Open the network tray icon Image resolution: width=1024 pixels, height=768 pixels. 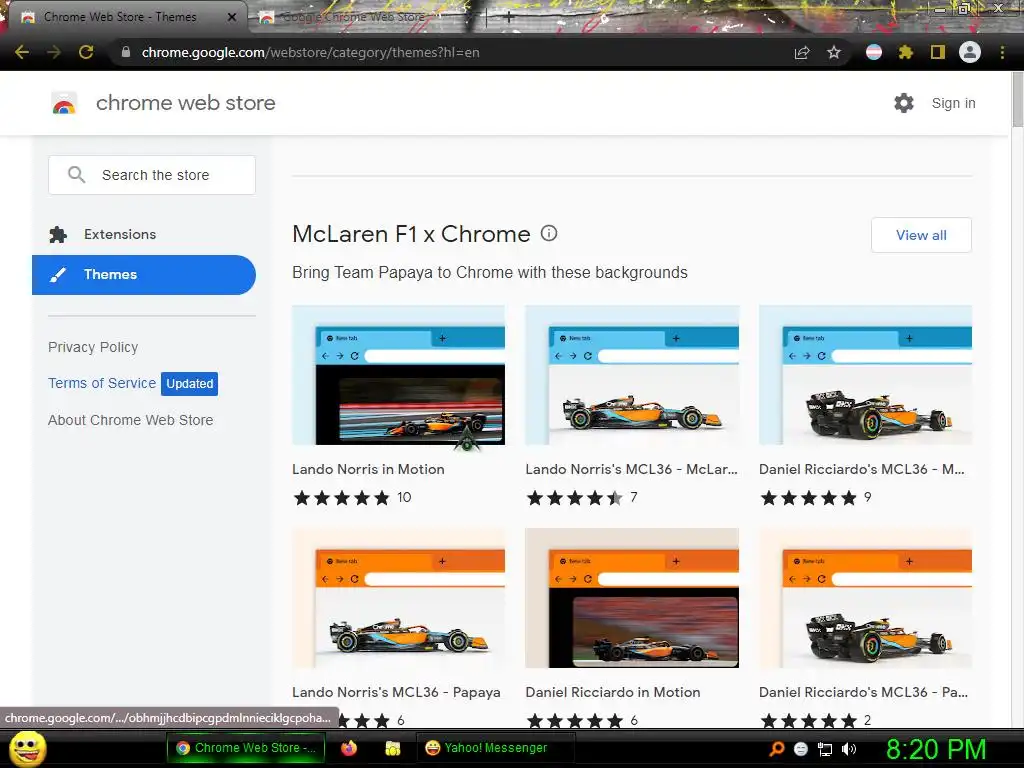(825, 749)
